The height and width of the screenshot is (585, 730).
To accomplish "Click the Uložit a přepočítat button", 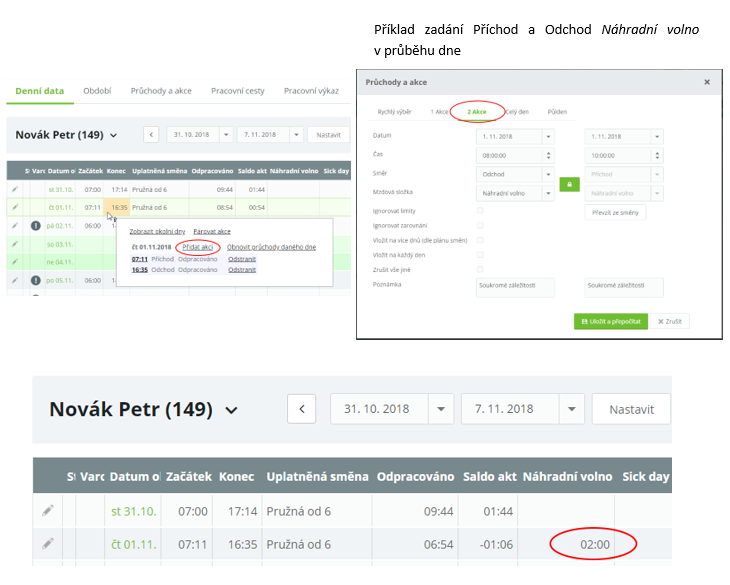I will tap(611, 321).
